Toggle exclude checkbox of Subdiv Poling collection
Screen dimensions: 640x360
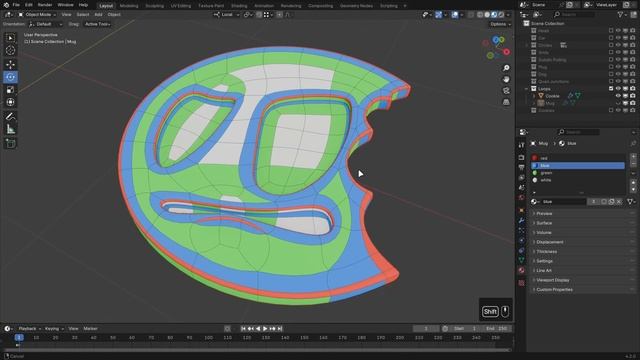611,60
